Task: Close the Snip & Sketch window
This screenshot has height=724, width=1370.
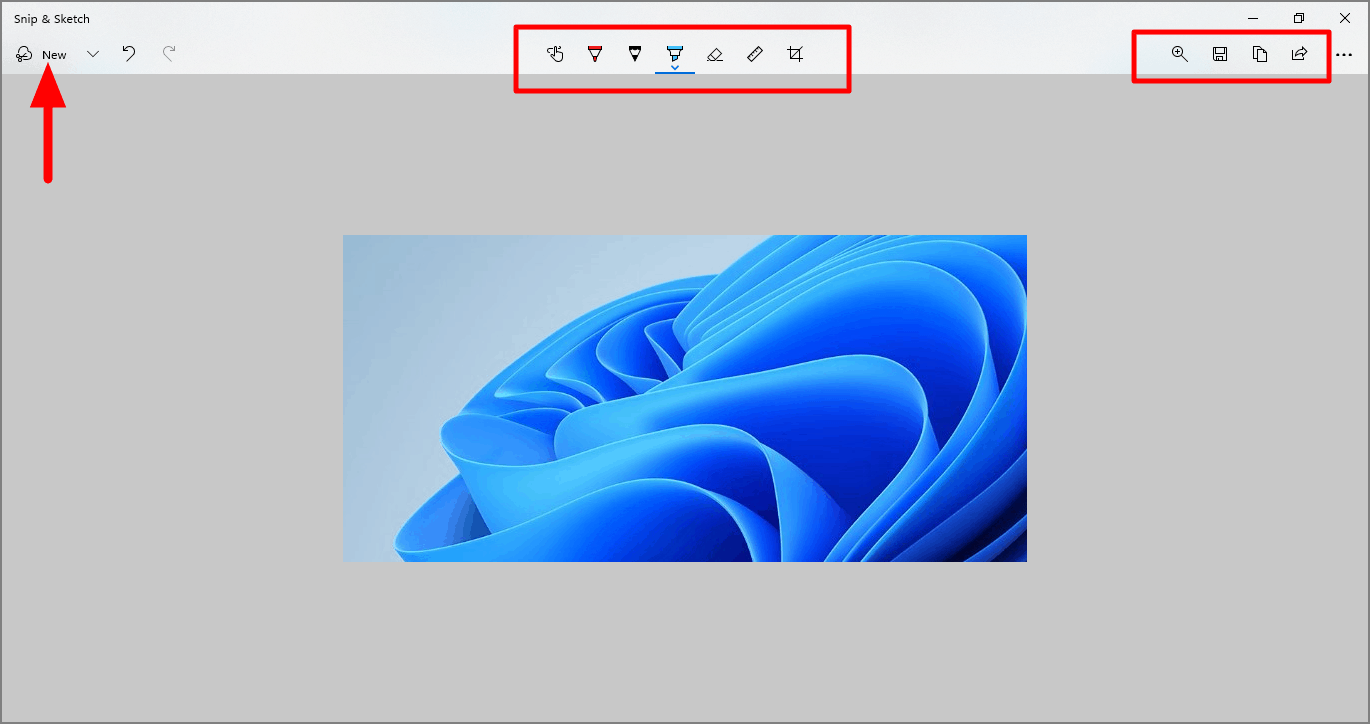Action: 1345,18
